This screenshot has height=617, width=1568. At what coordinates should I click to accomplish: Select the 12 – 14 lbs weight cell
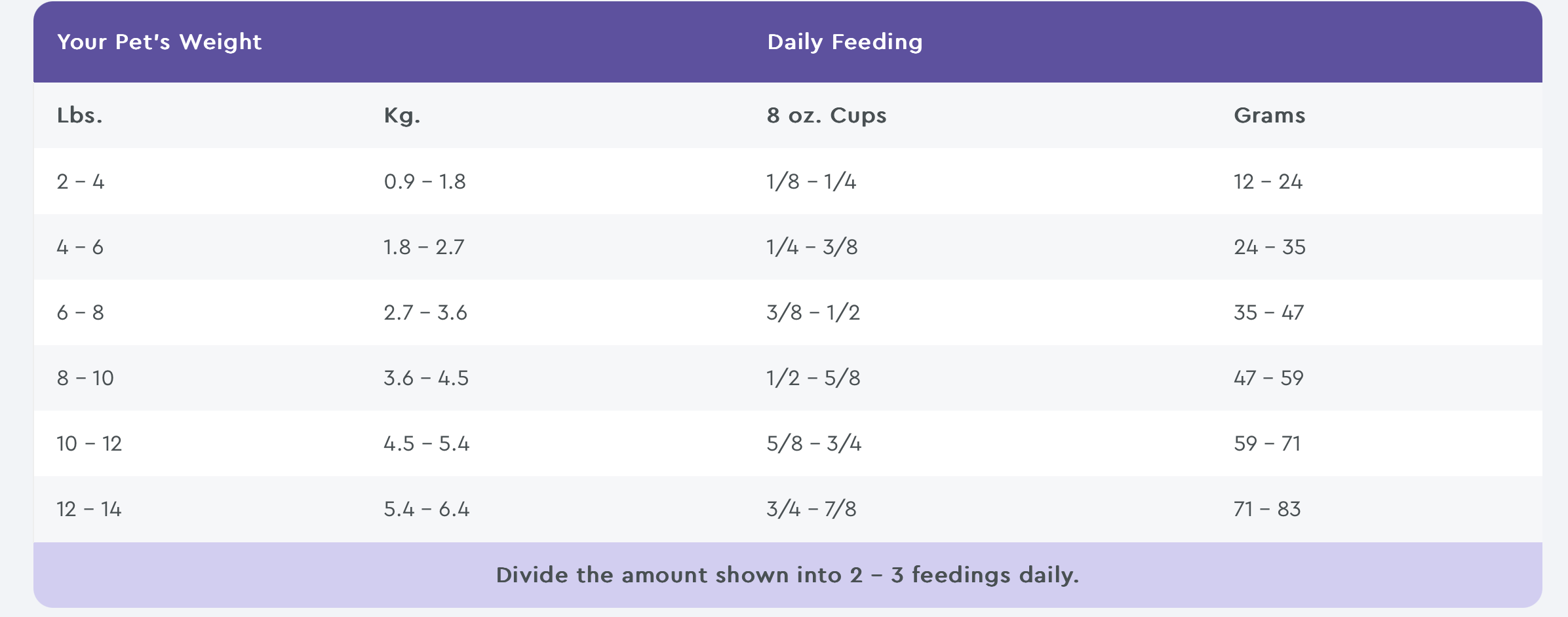pos(89,509)
